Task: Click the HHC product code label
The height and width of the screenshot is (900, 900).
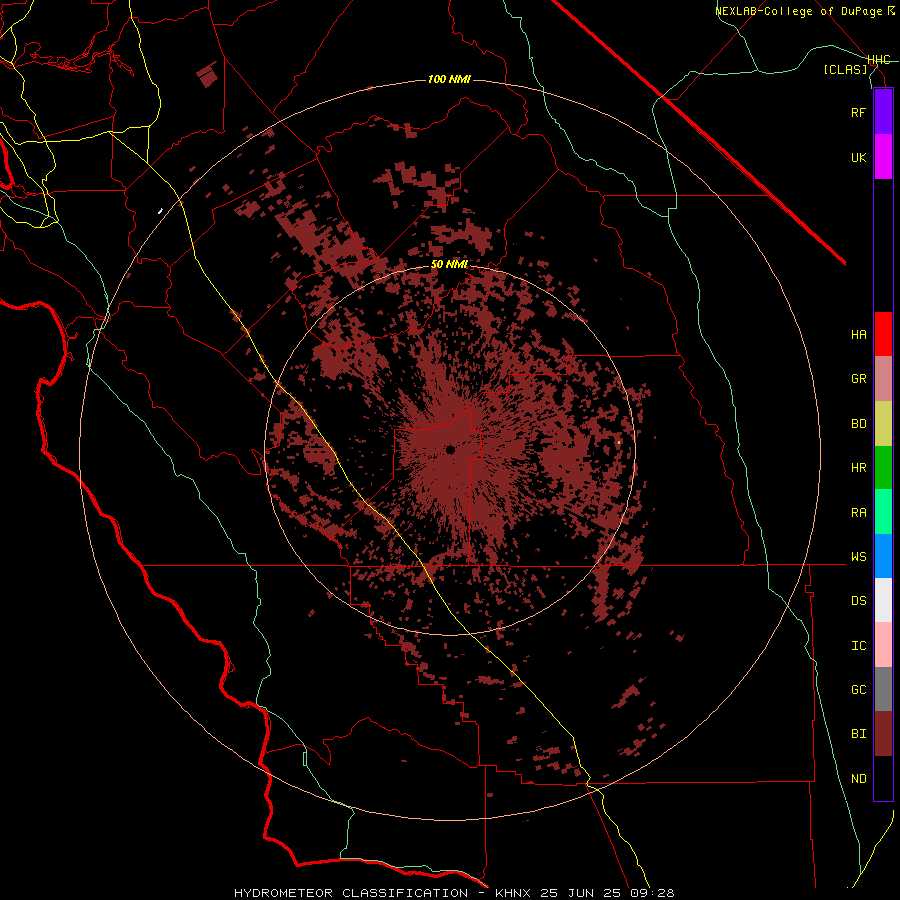Action: tap(879, 60)
